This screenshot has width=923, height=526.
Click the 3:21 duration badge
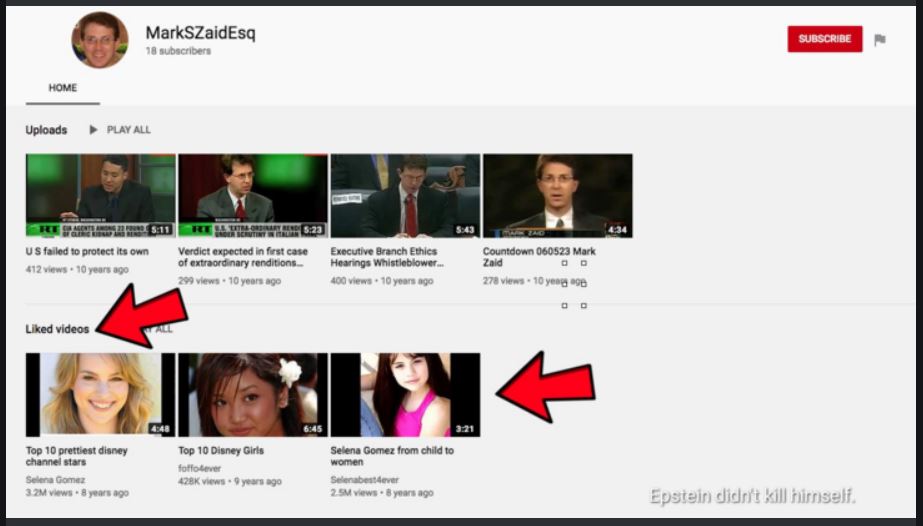tap(465, 428)
